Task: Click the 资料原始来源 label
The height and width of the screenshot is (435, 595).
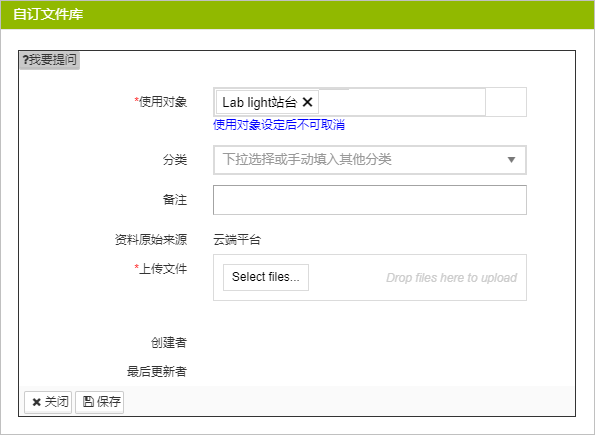Action: [x=151, y=240]
